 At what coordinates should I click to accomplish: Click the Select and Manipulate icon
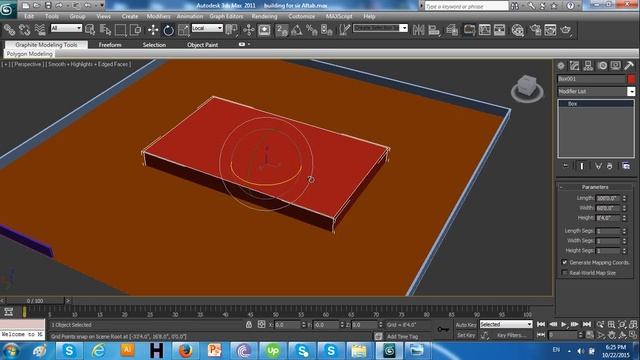249,30
